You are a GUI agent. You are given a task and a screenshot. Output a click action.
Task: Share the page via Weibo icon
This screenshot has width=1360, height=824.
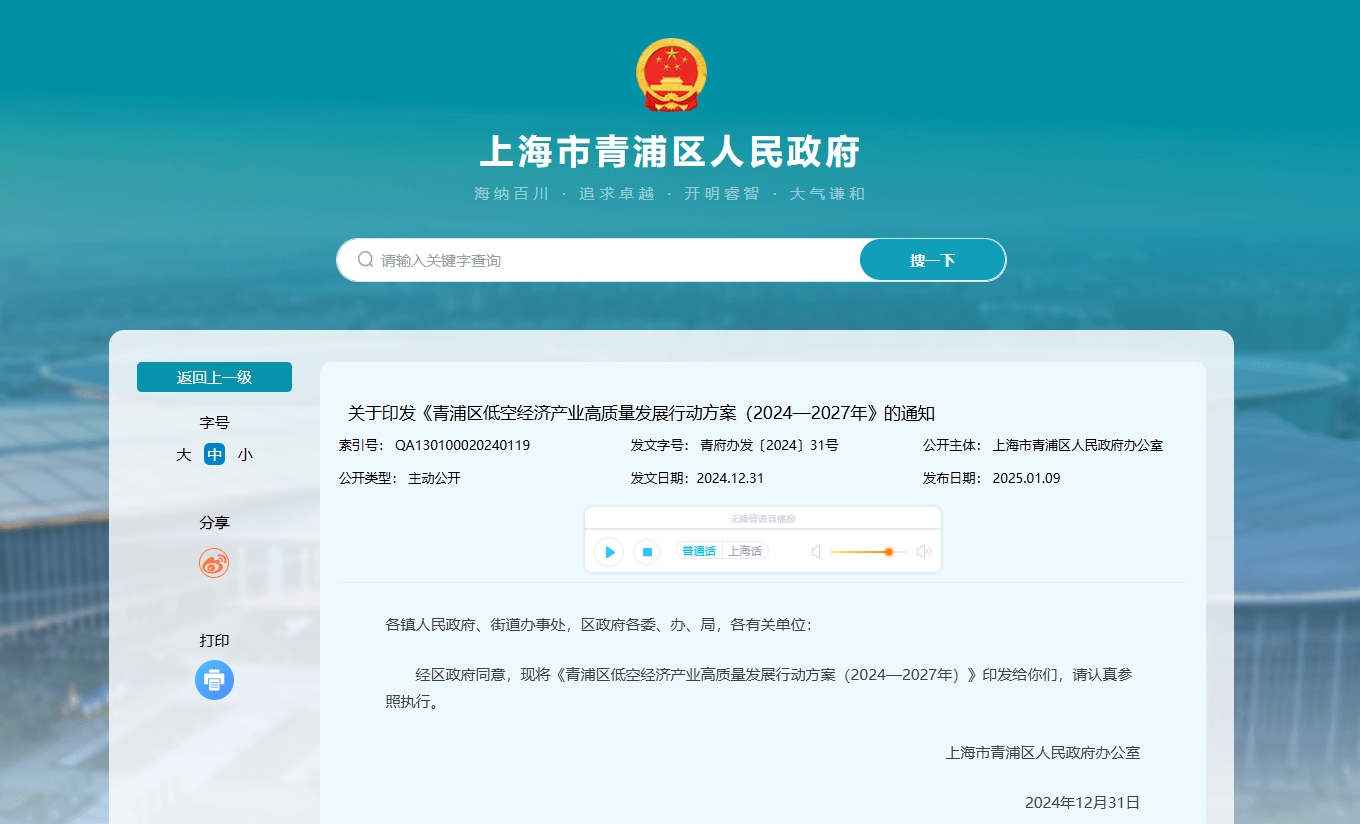click(214, 563)
